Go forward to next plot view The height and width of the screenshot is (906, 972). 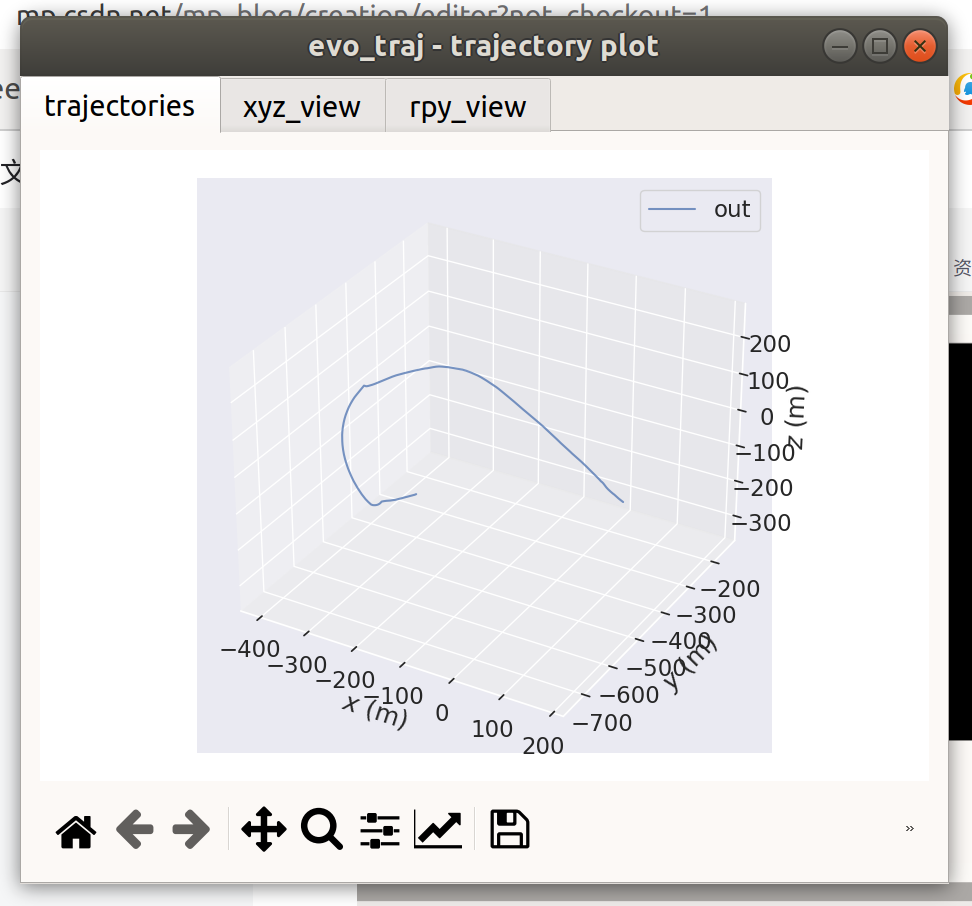[x=192, y=829]
